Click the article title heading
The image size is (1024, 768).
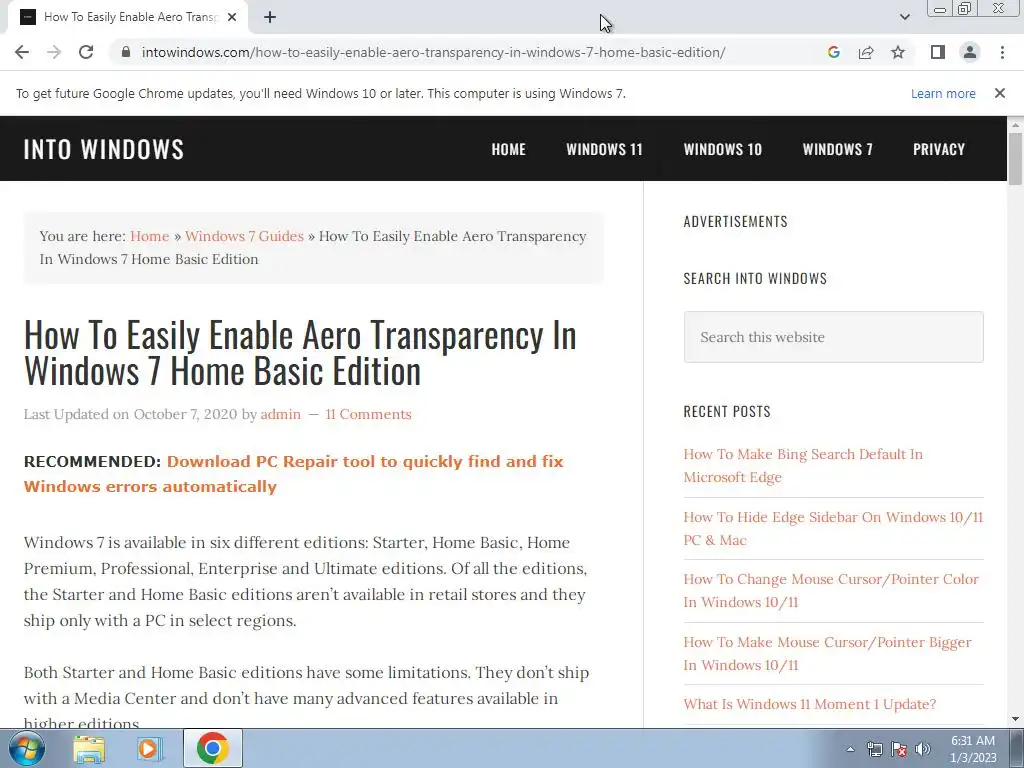[x=300, y=353]
